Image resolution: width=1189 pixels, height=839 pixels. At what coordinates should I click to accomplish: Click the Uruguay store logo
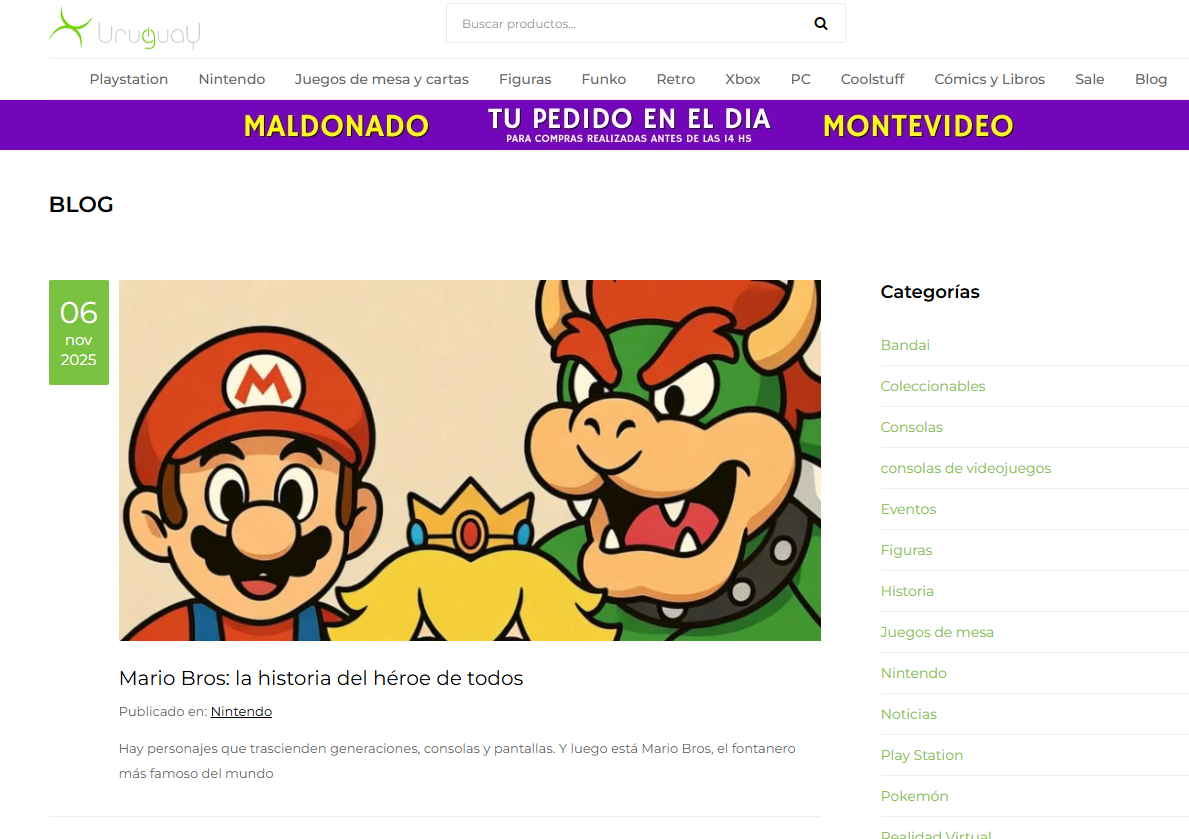coord(123,29)
